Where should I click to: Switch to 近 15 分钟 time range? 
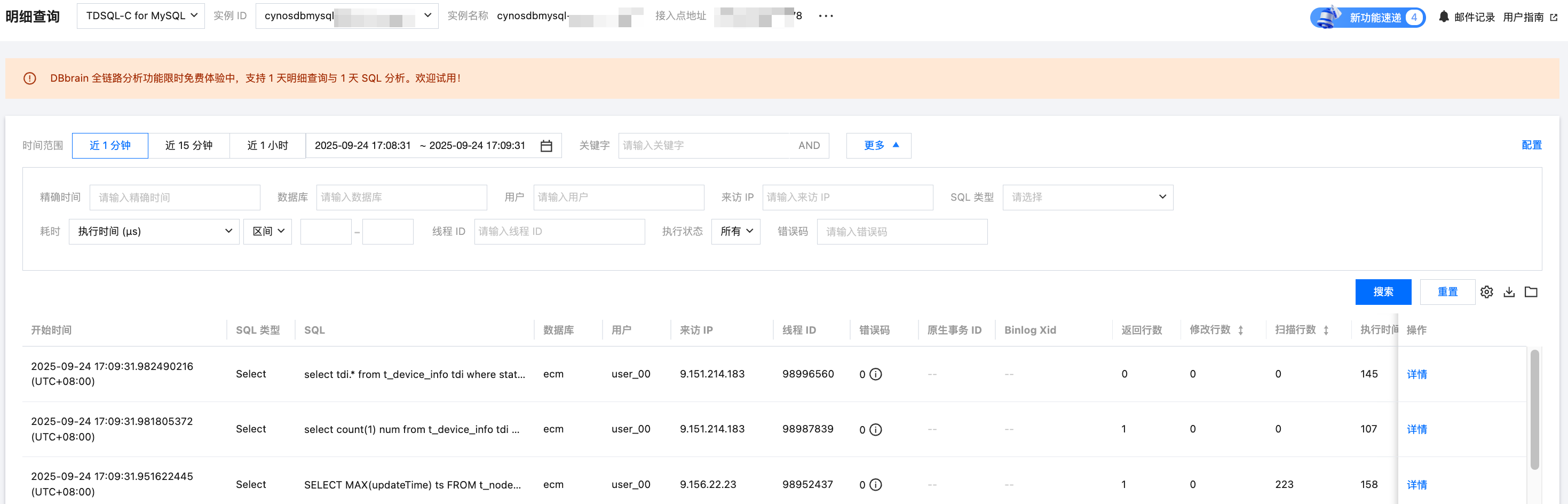[189, 145]
